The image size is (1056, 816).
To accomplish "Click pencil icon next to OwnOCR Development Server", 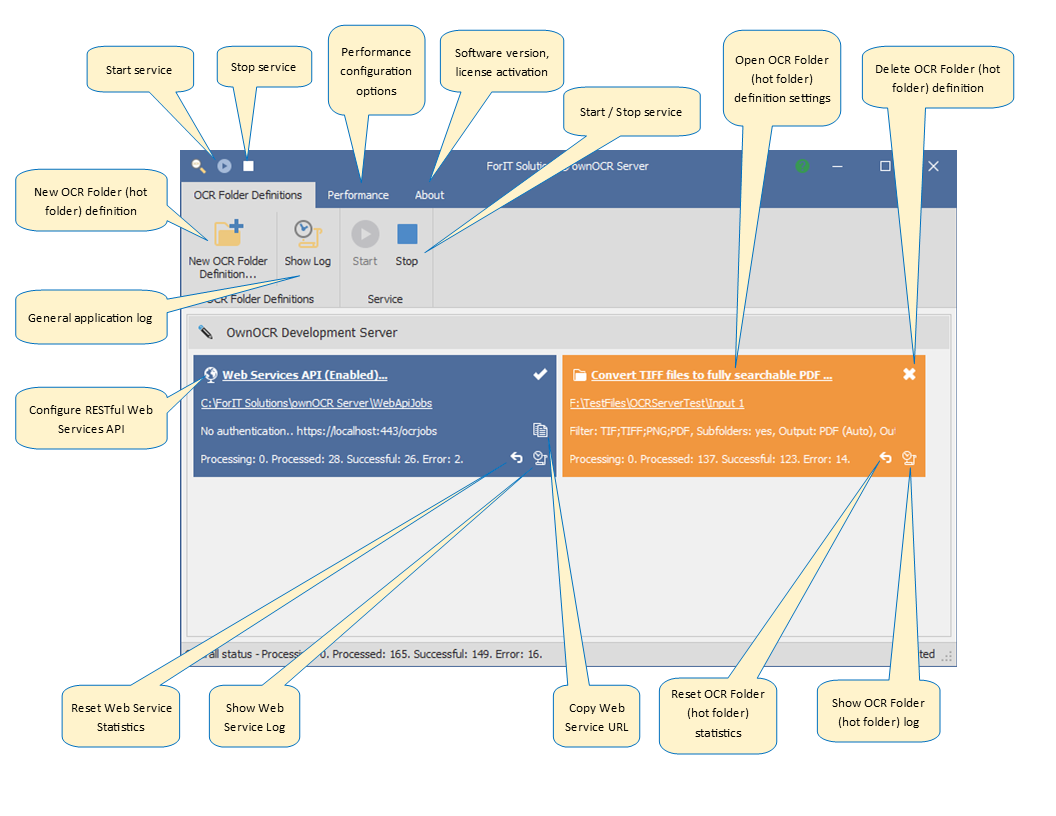I will pos(205,332).
